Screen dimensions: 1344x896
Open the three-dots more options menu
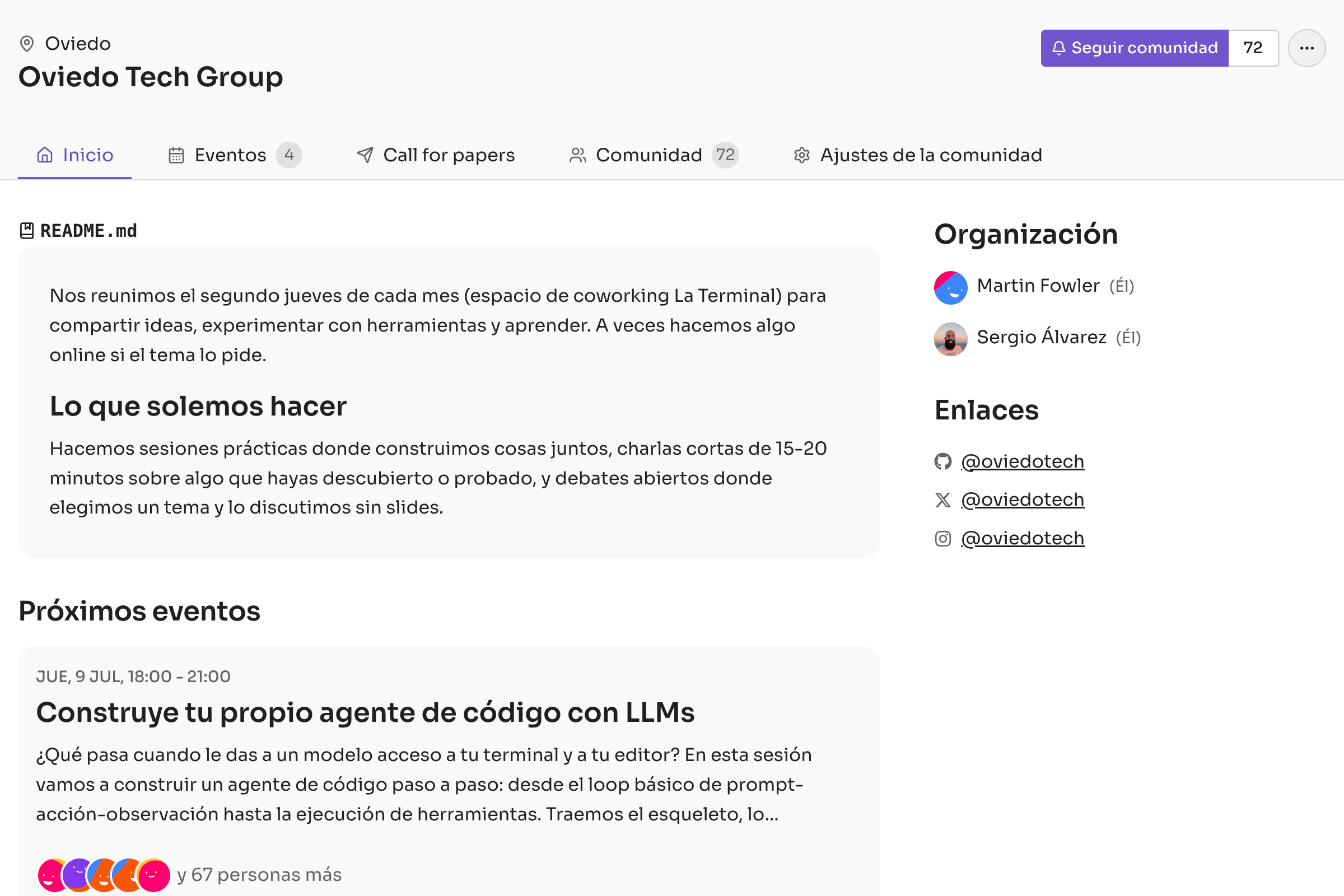tap(1306, 48)
